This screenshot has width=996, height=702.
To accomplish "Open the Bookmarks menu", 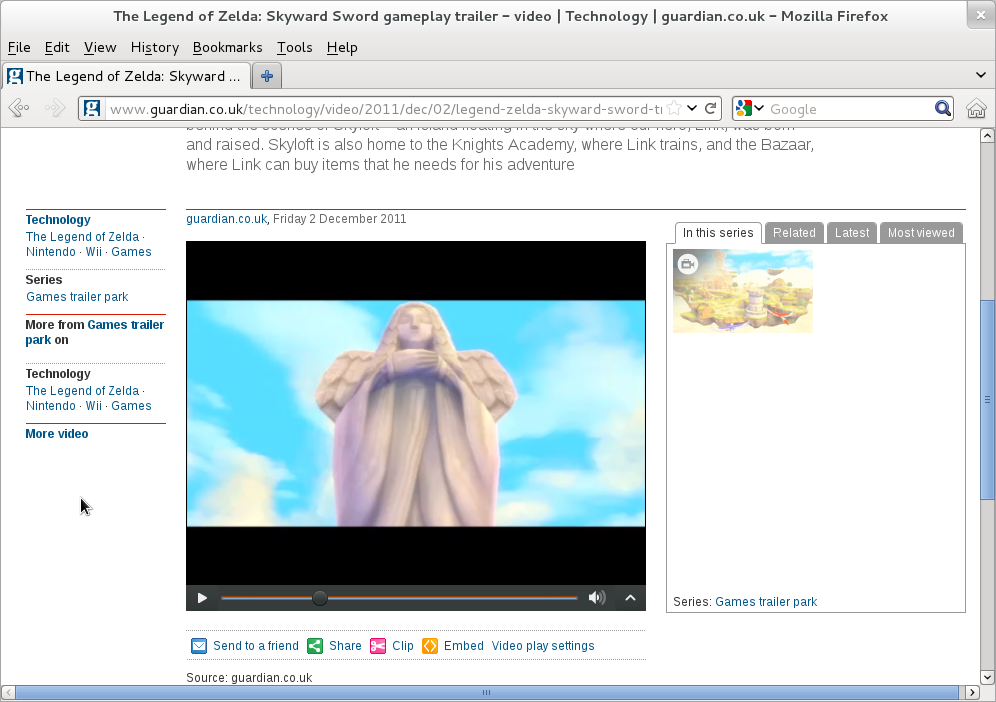I will (x=227, y=48).
